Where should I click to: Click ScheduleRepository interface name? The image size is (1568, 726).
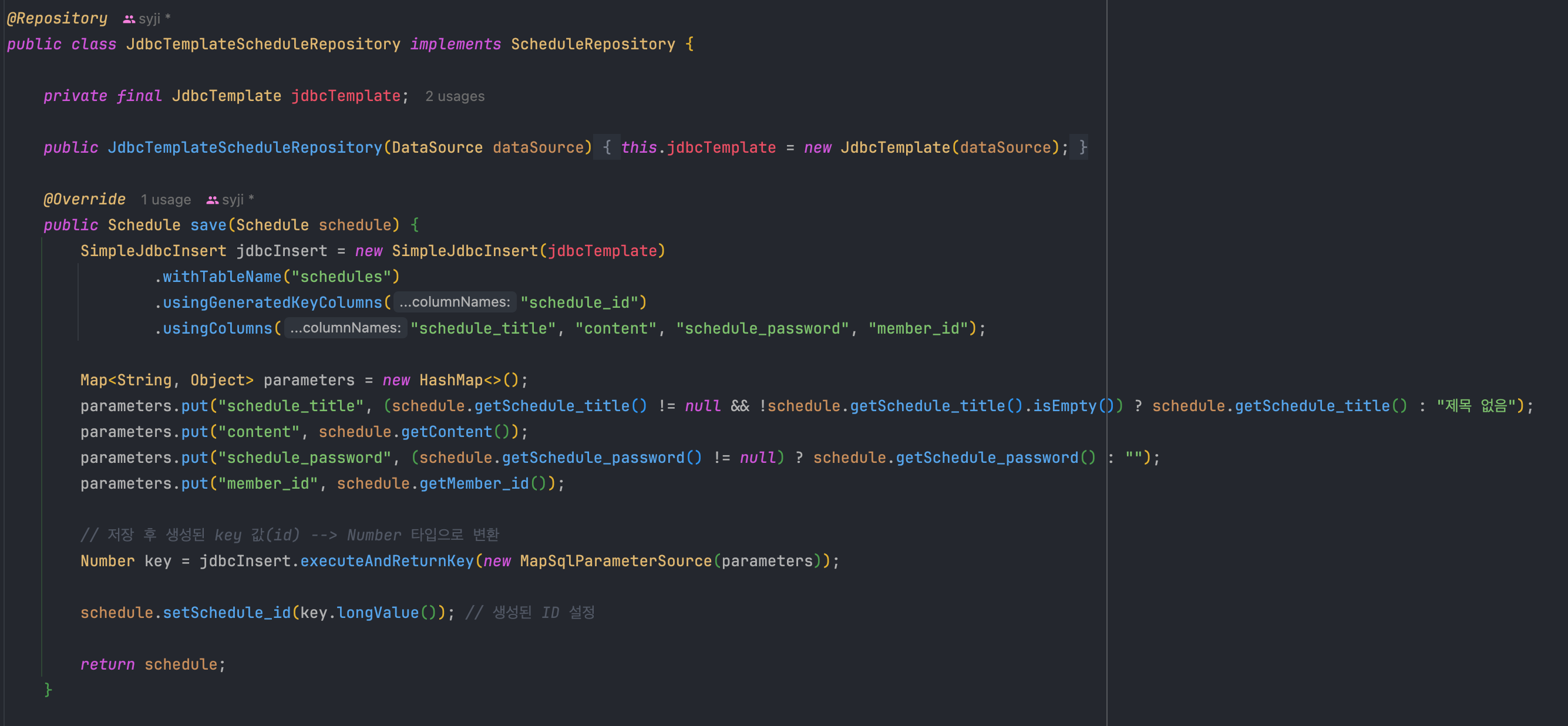[593, 45]
